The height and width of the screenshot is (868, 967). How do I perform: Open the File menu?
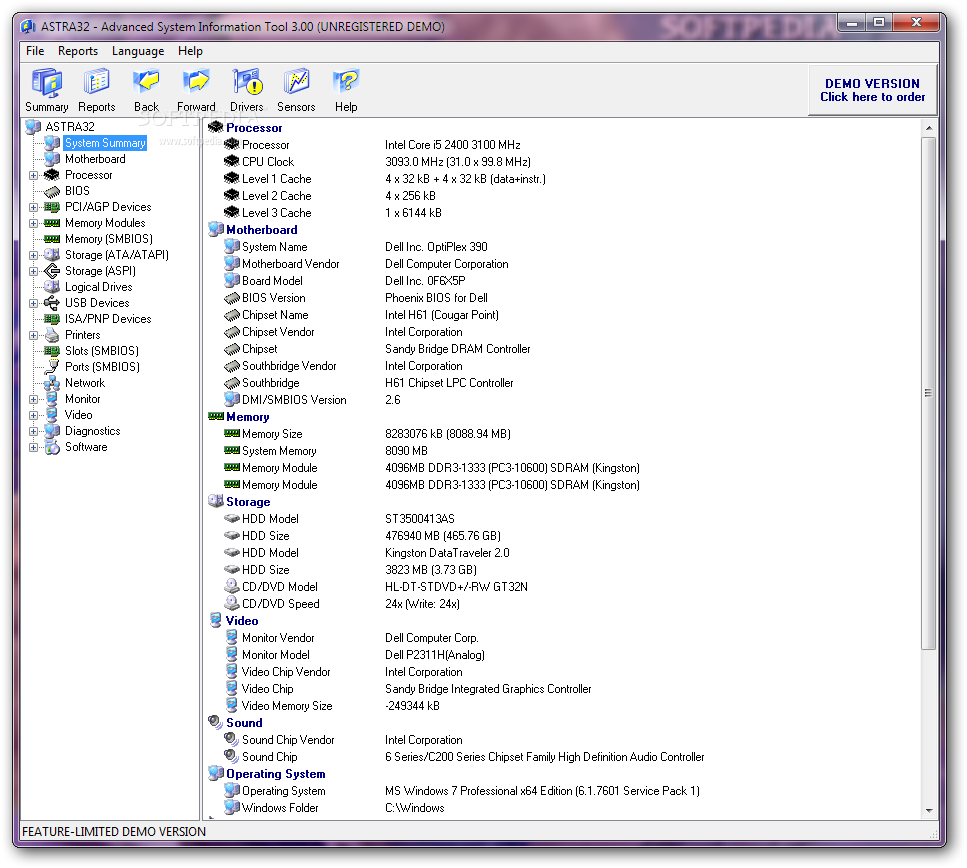35,51
